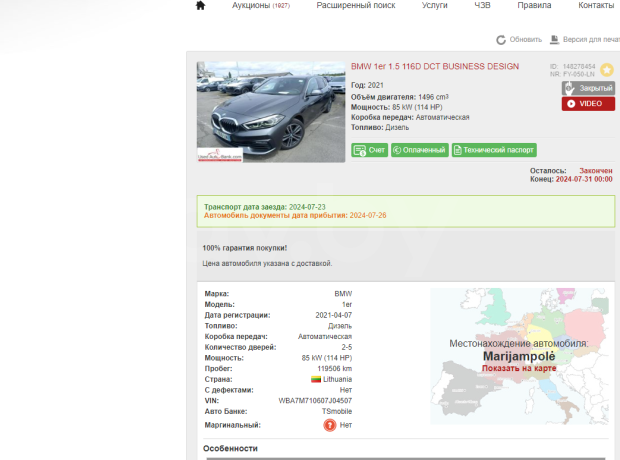The height and width of the screenshot is (460, 620).
Task: Click the Маргинальный question mark icon
Action: click(329, 425)
